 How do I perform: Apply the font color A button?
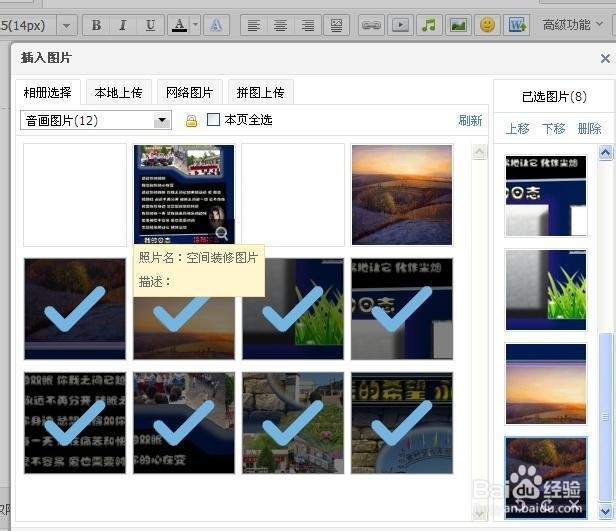[180, 25]
